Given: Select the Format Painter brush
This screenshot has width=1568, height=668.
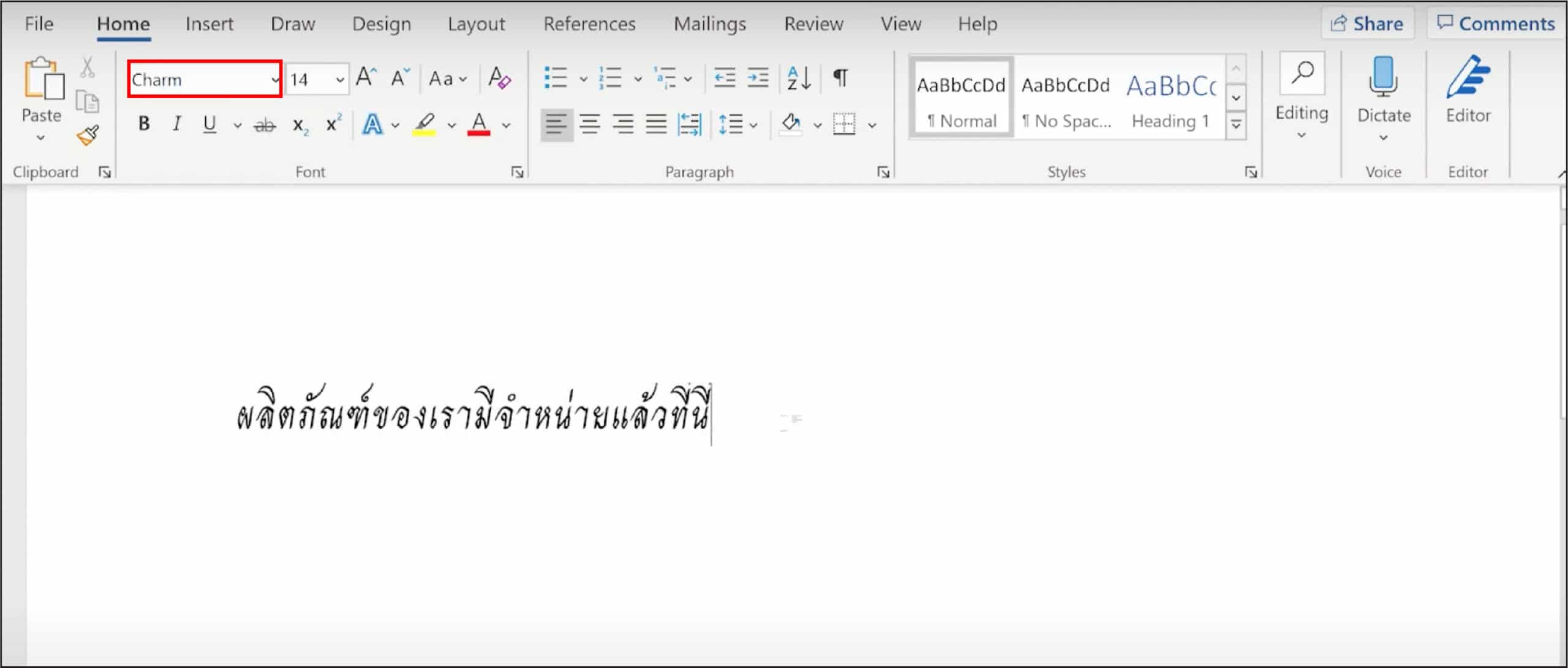Looking at the screenshot, I should click(88, 135).
